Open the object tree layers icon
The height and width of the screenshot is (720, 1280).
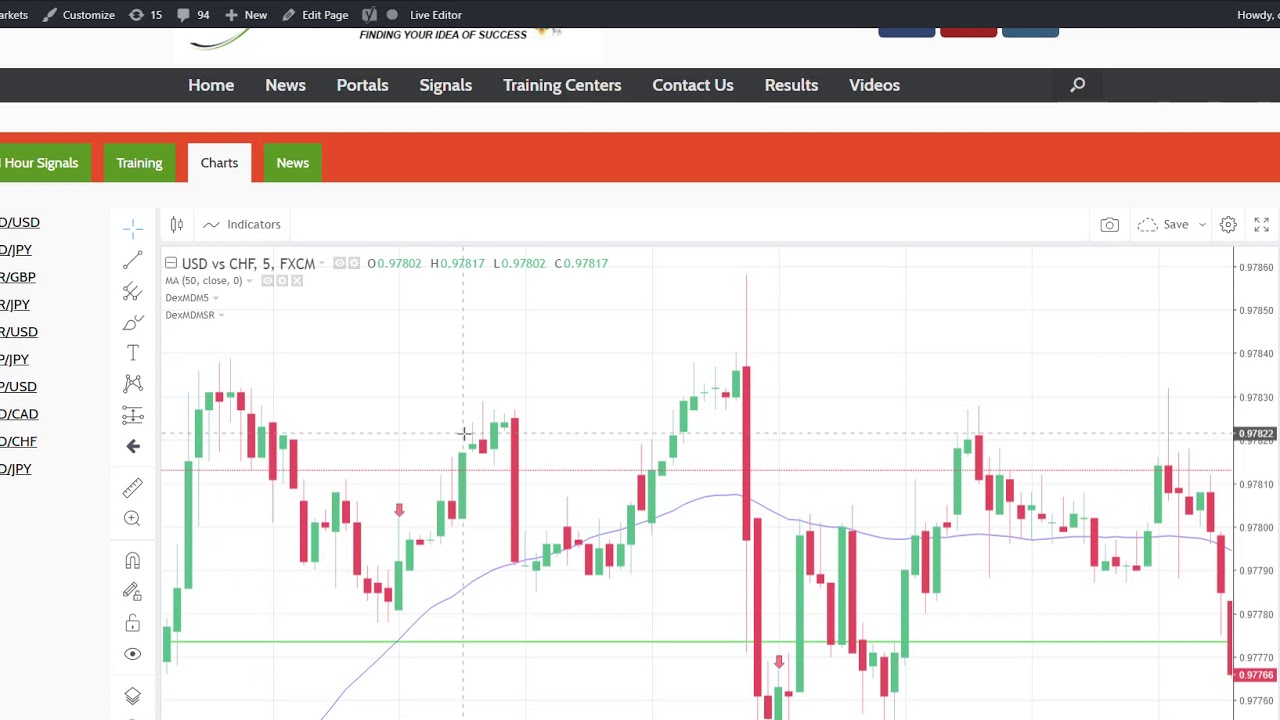133,696
